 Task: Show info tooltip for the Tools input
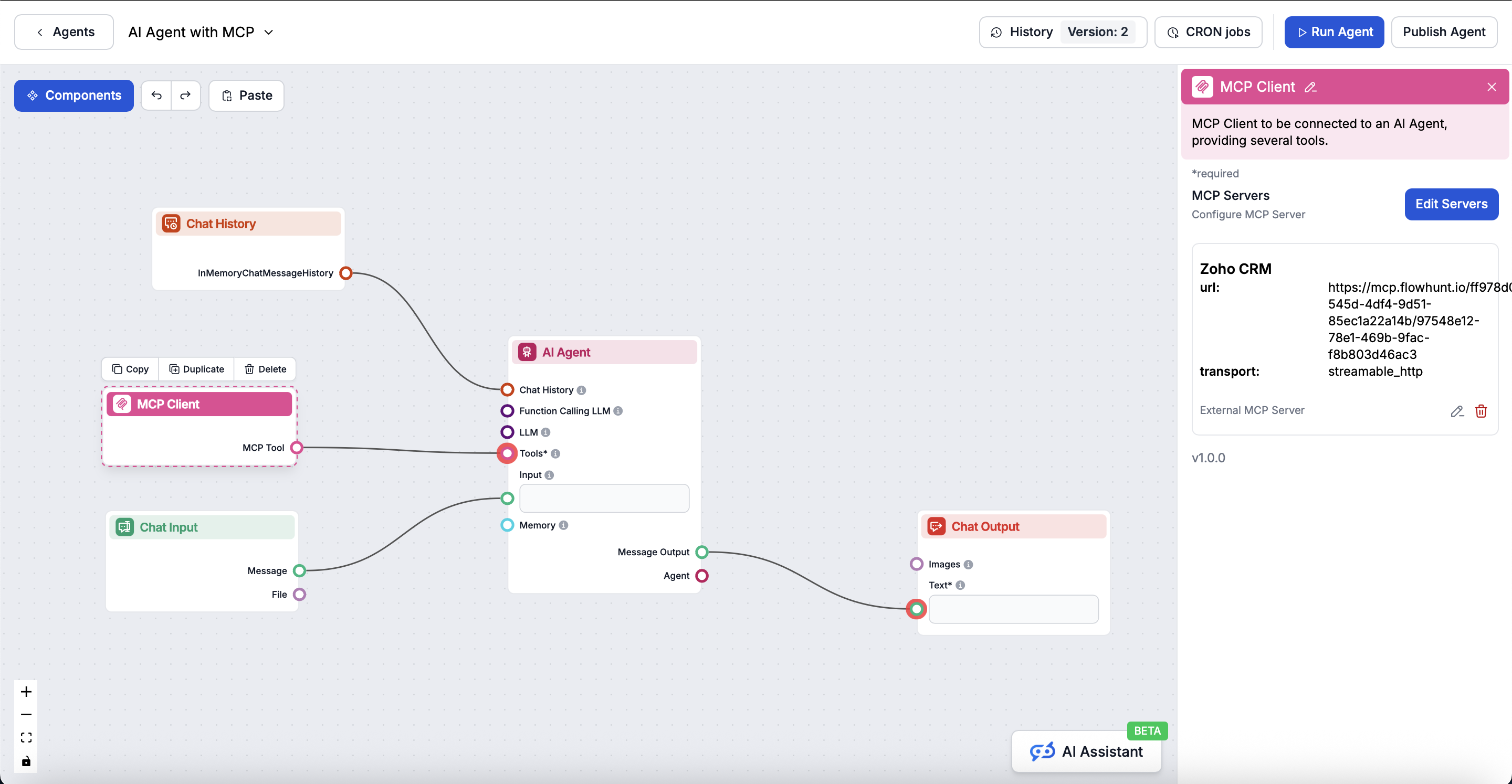pos(555,453)
